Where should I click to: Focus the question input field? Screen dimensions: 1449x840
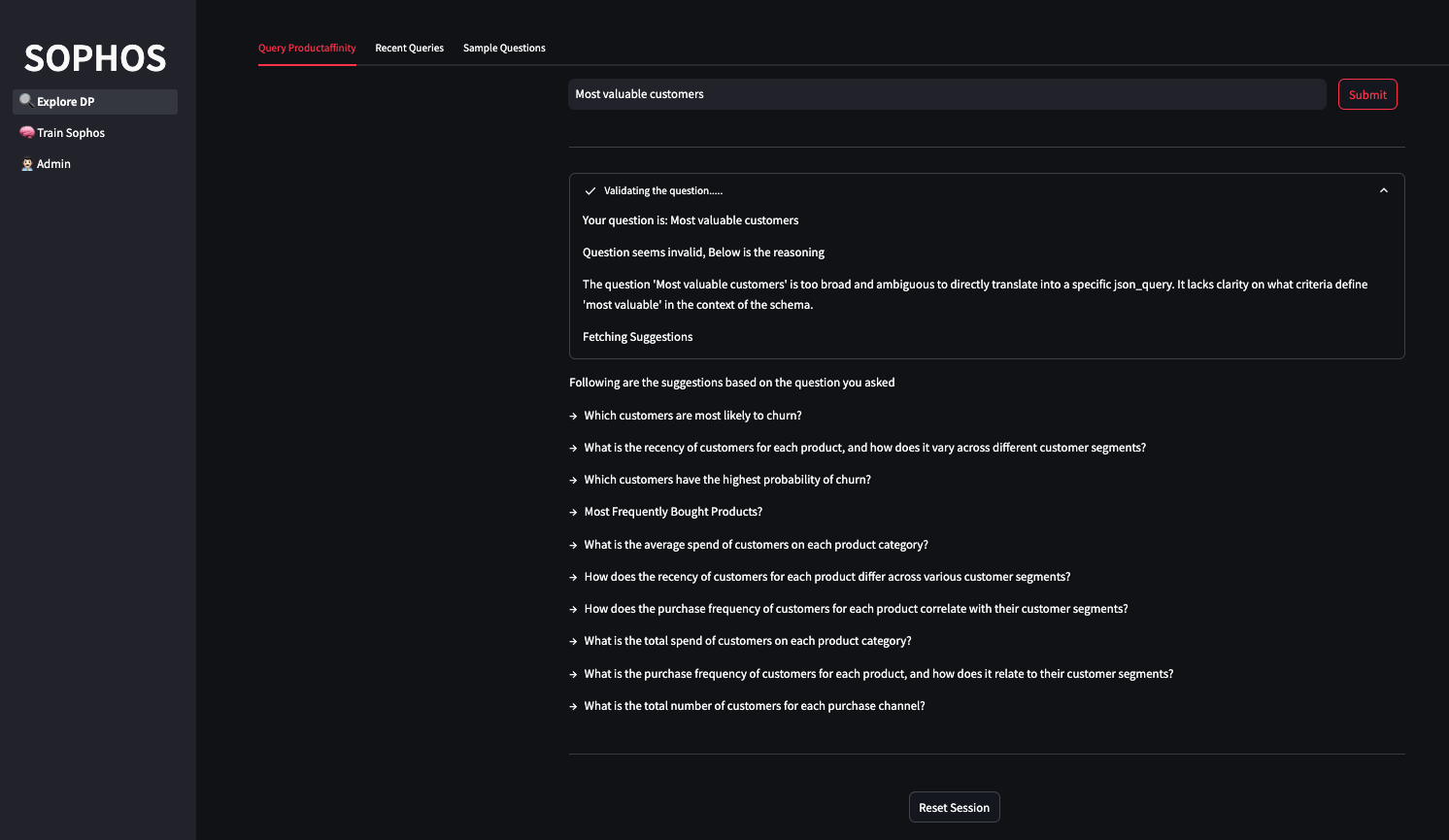(x=947, y=94)
